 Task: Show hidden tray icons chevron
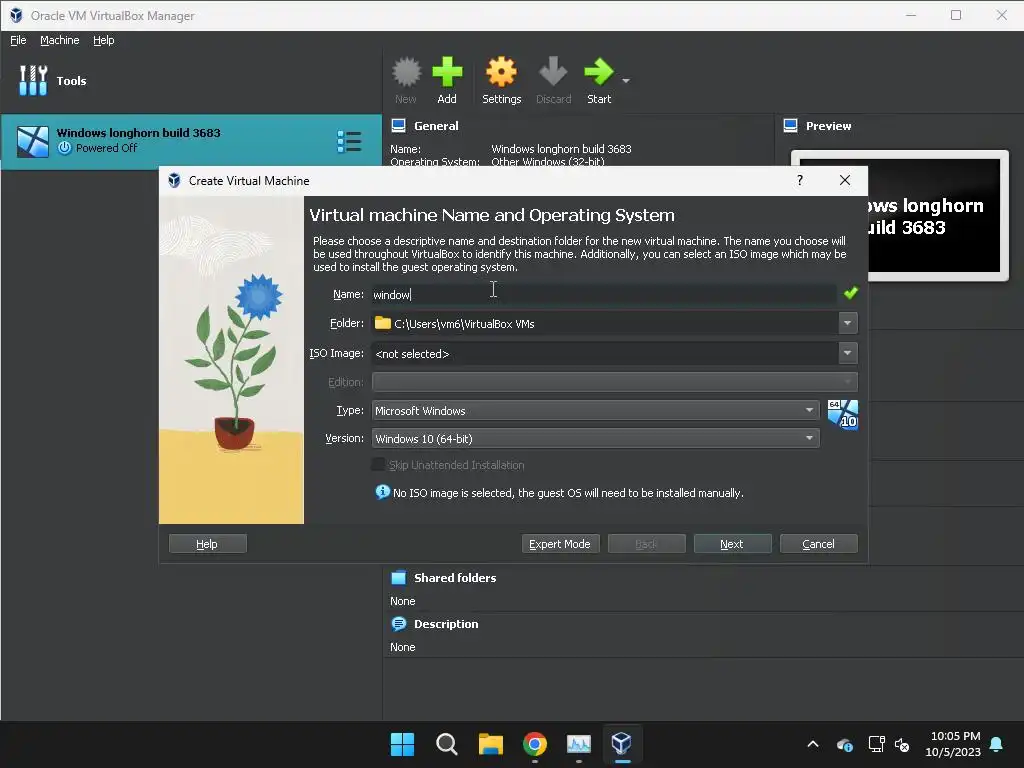[x=812, y=744]
